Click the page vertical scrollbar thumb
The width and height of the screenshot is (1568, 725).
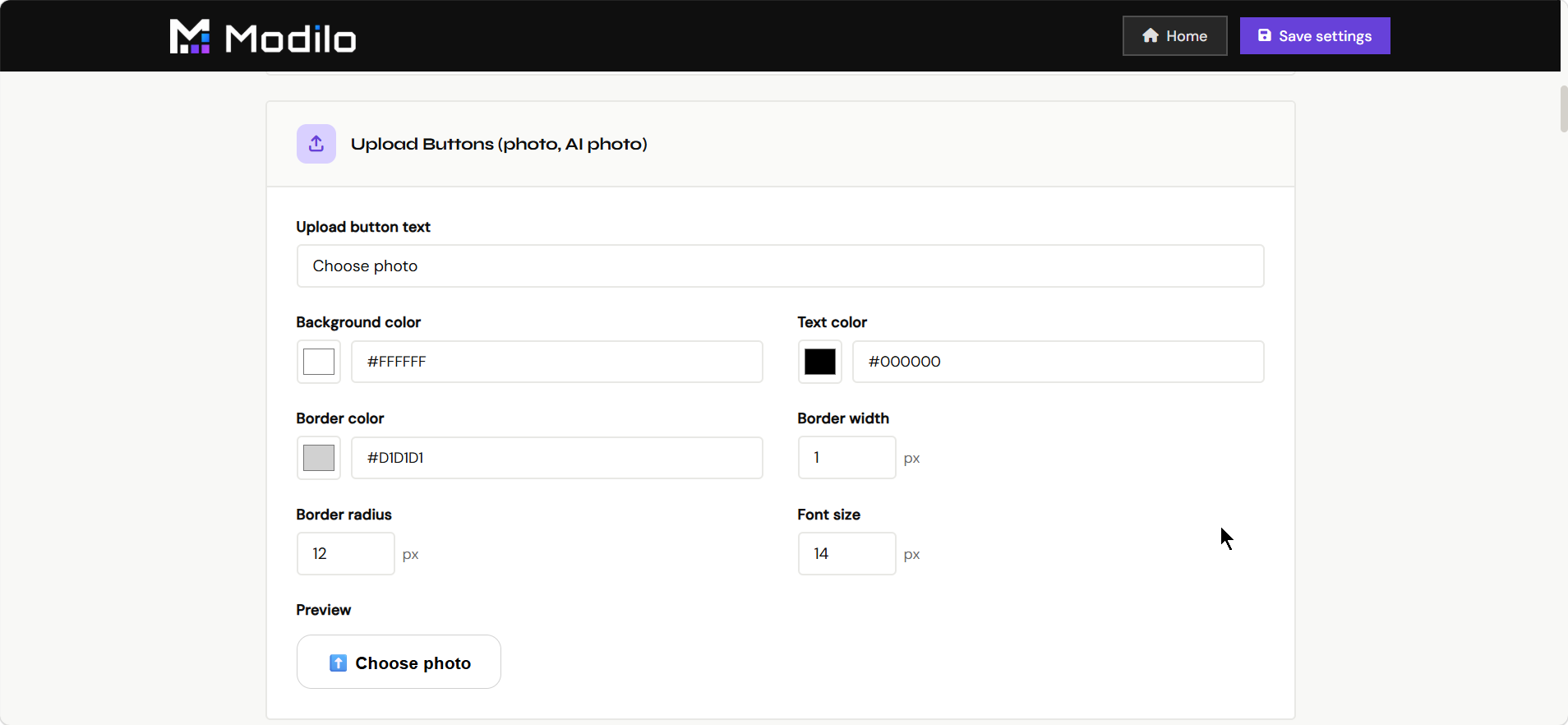click(x=1564, y=108)
